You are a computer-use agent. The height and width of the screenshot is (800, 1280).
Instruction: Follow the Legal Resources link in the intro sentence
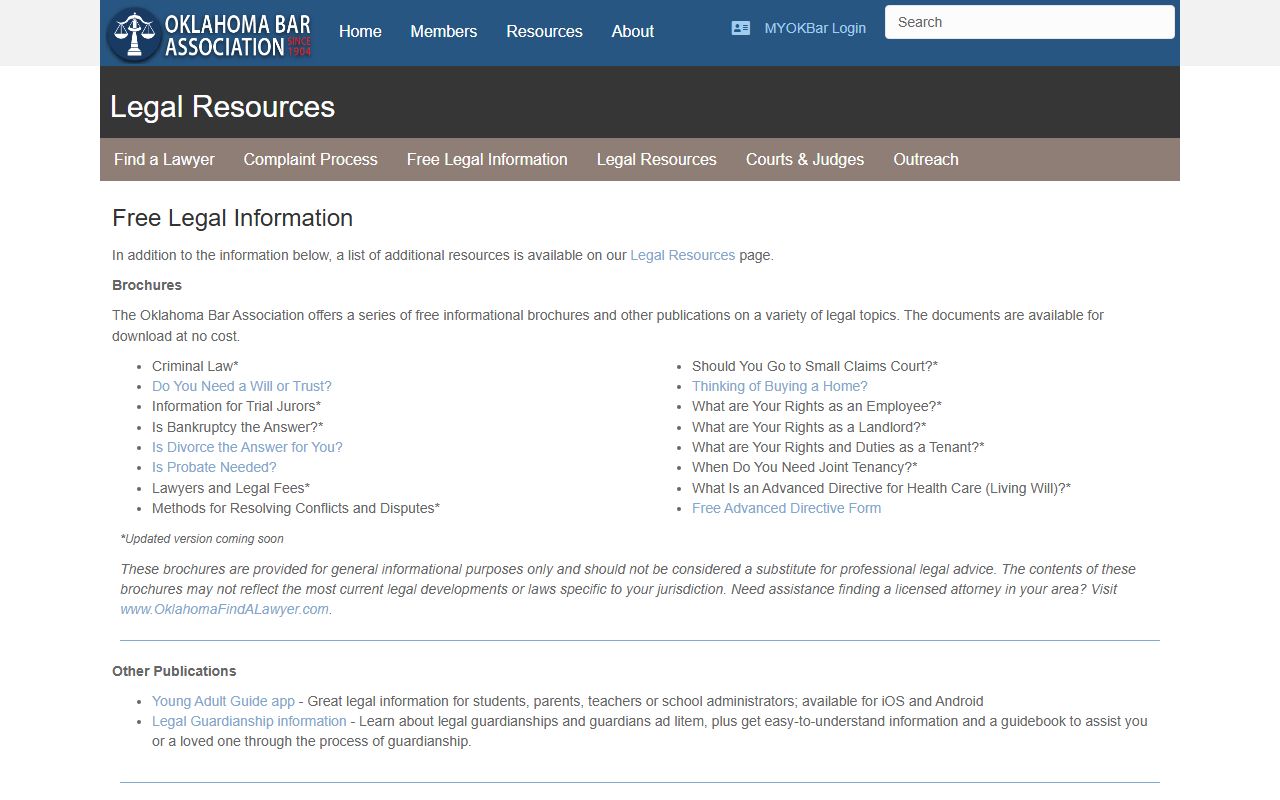point(683,255)
